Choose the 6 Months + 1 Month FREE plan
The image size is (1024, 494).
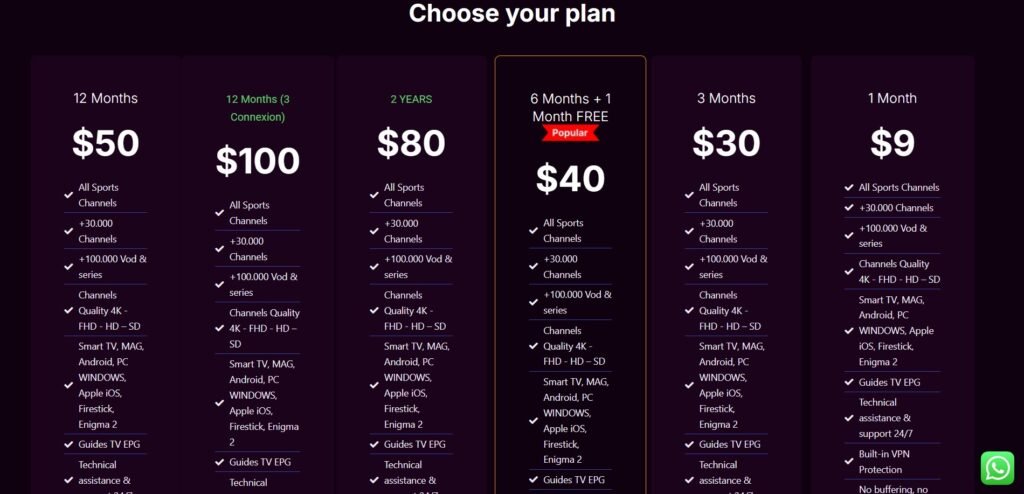[570, 107]
